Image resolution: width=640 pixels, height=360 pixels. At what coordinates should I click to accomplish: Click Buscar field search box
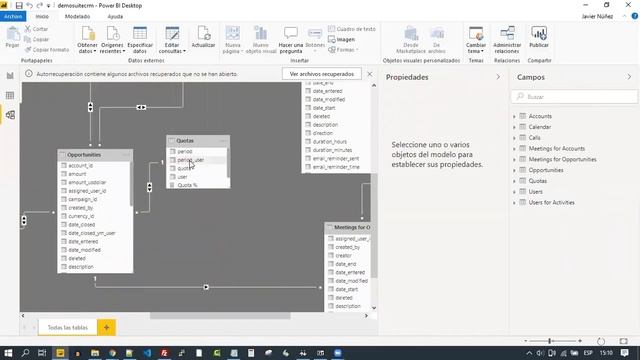click(574, 97)
